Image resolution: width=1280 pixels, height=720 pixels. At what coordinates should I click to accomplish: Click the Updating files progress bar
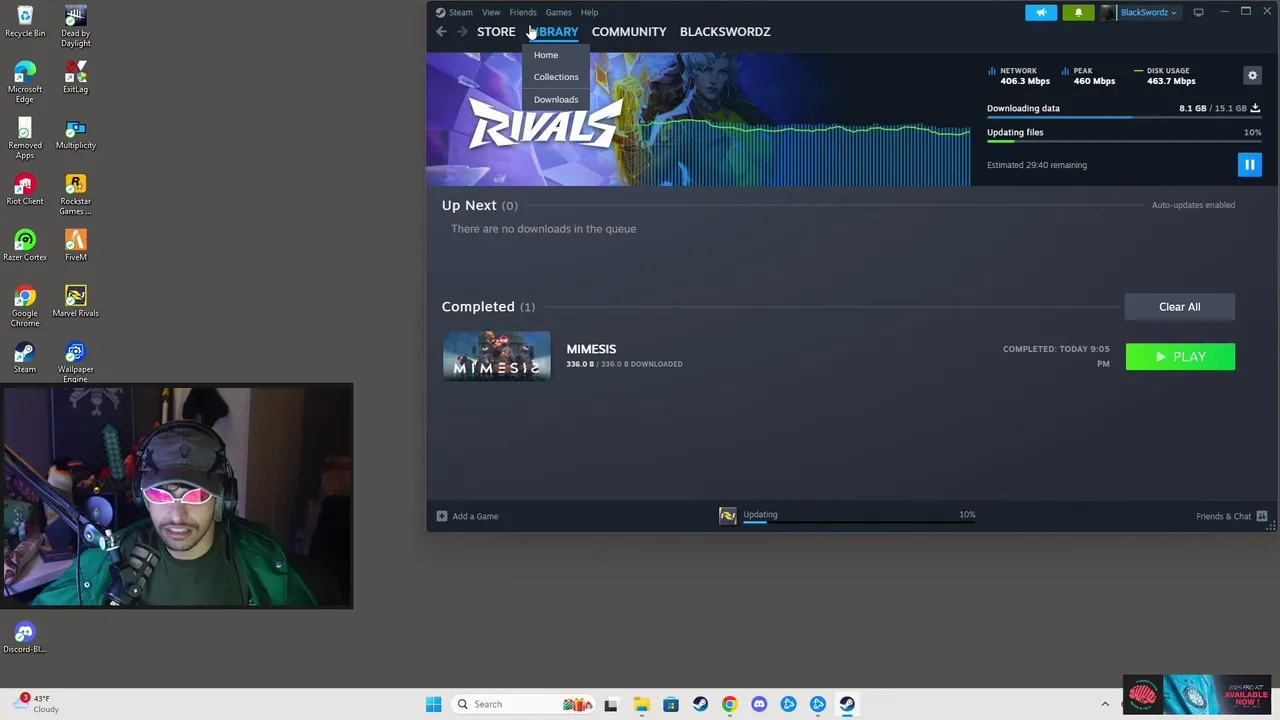pyautogui.click(x=1123, y=141)
